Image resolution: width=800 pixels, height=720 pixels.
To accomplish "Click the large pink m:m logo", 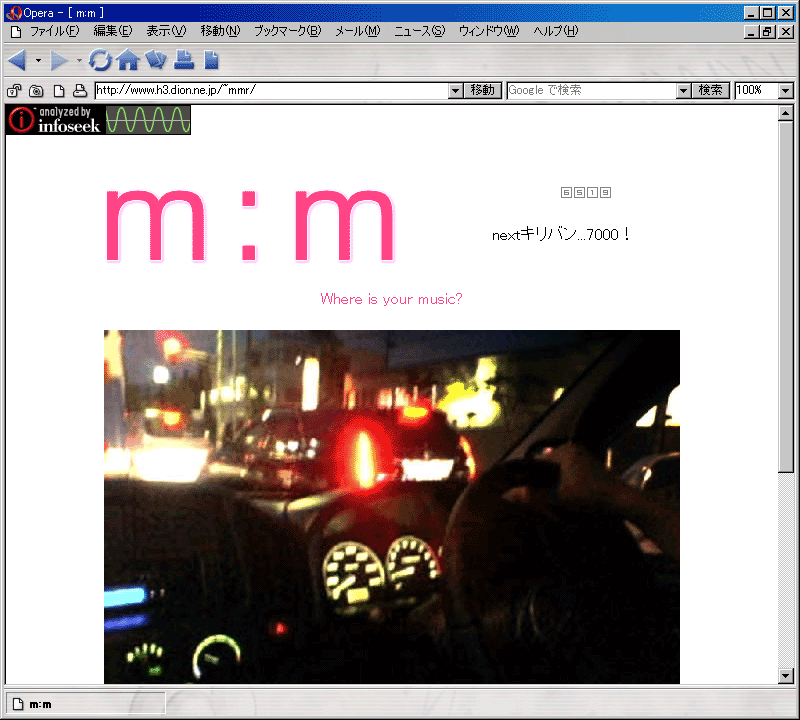I will point(250,225).
